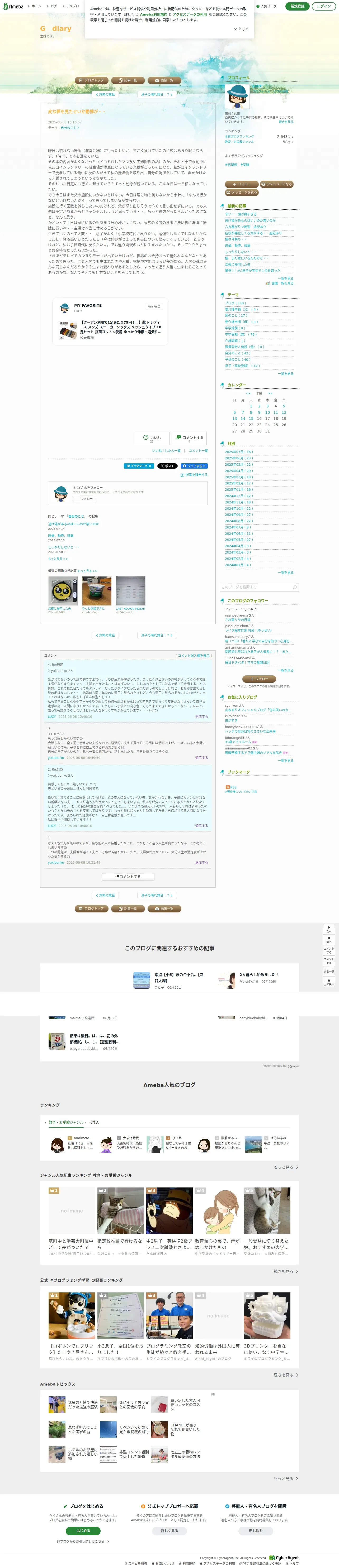Open the LAST KOUKAI MOSHI image thumbnail
The image size is (339, 1568).
pyautogui.click(x=130, y=591)
